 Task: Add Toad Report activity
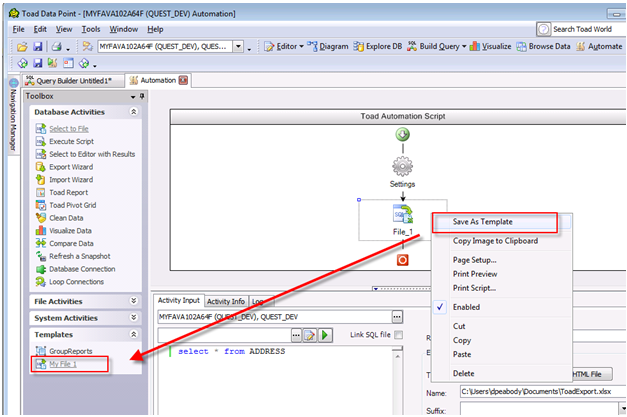pos(62,193)
